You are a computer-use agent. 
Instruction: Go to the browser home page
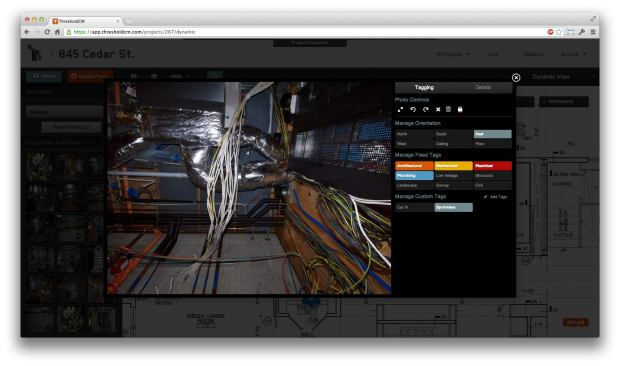click(x=57, y=32)
